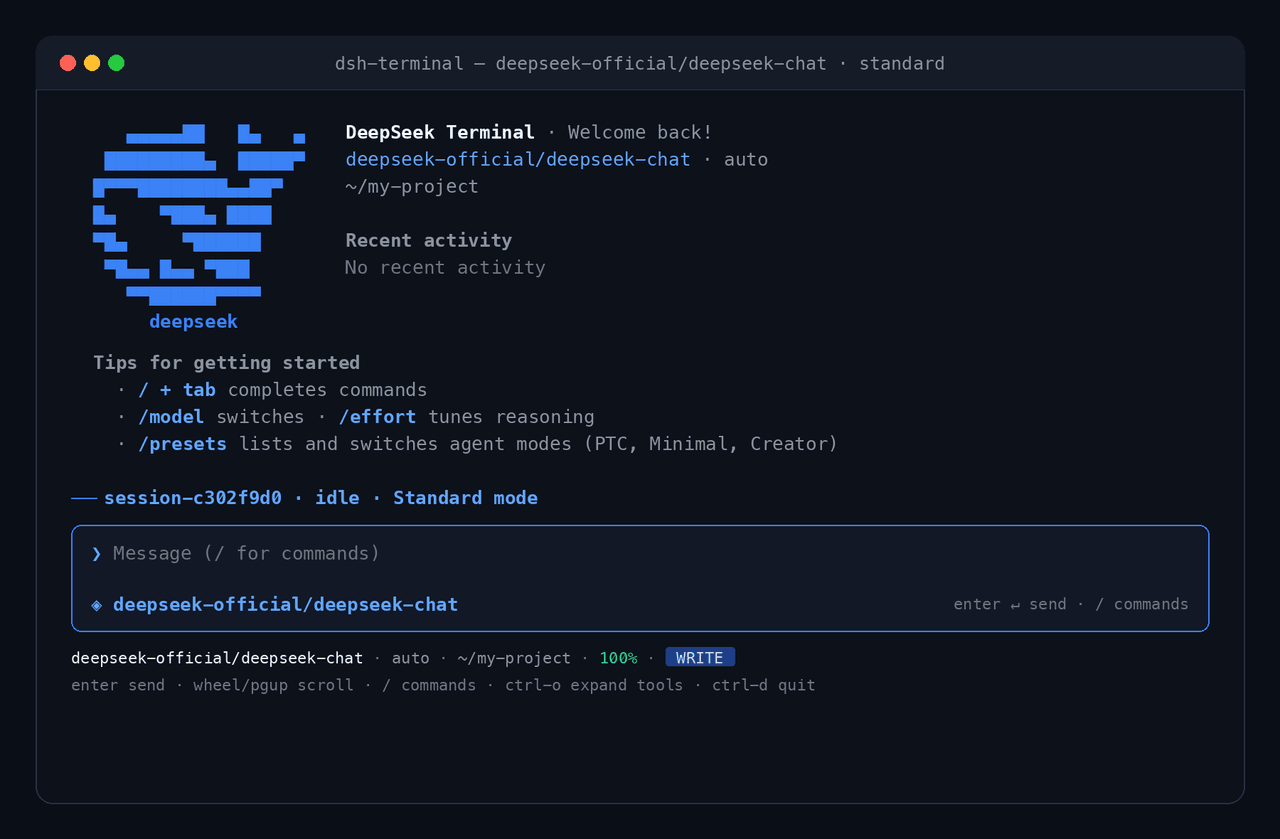The image size is (1280, 839).
Task: Click the ❯ prompt chevron in the message box
Action: (x=96, y=554)
